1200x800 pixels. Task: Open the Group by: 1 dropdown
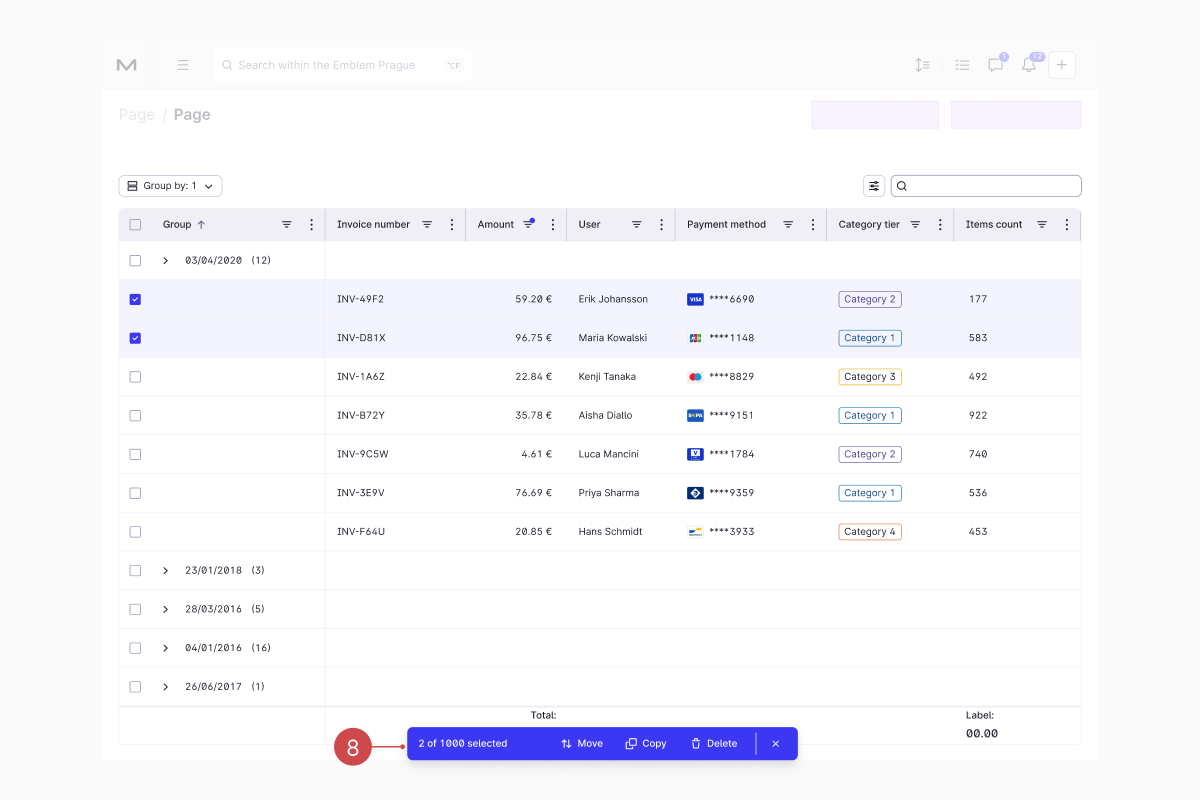[170, 186]
